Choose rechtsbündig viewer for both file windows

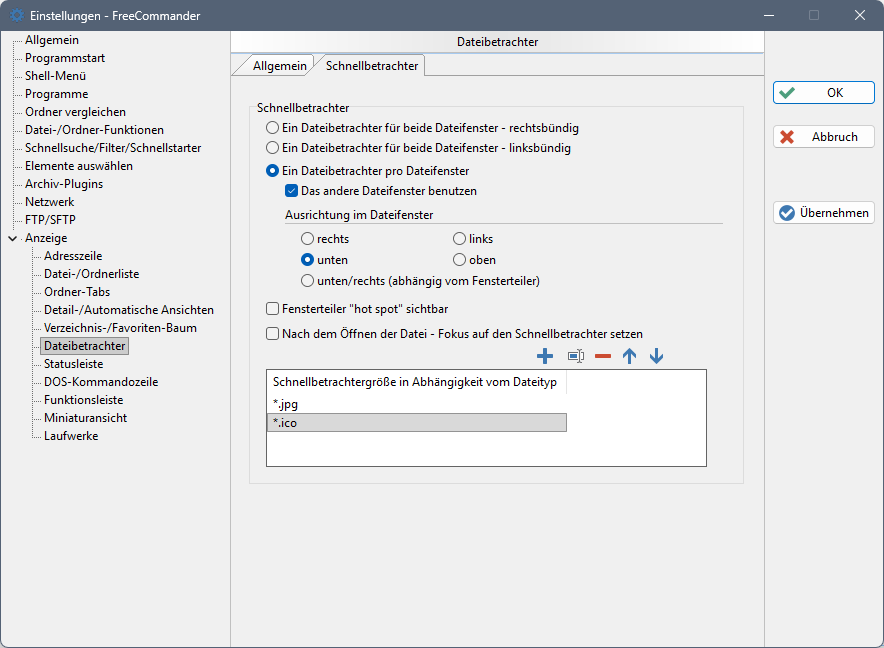coord(272,129)
